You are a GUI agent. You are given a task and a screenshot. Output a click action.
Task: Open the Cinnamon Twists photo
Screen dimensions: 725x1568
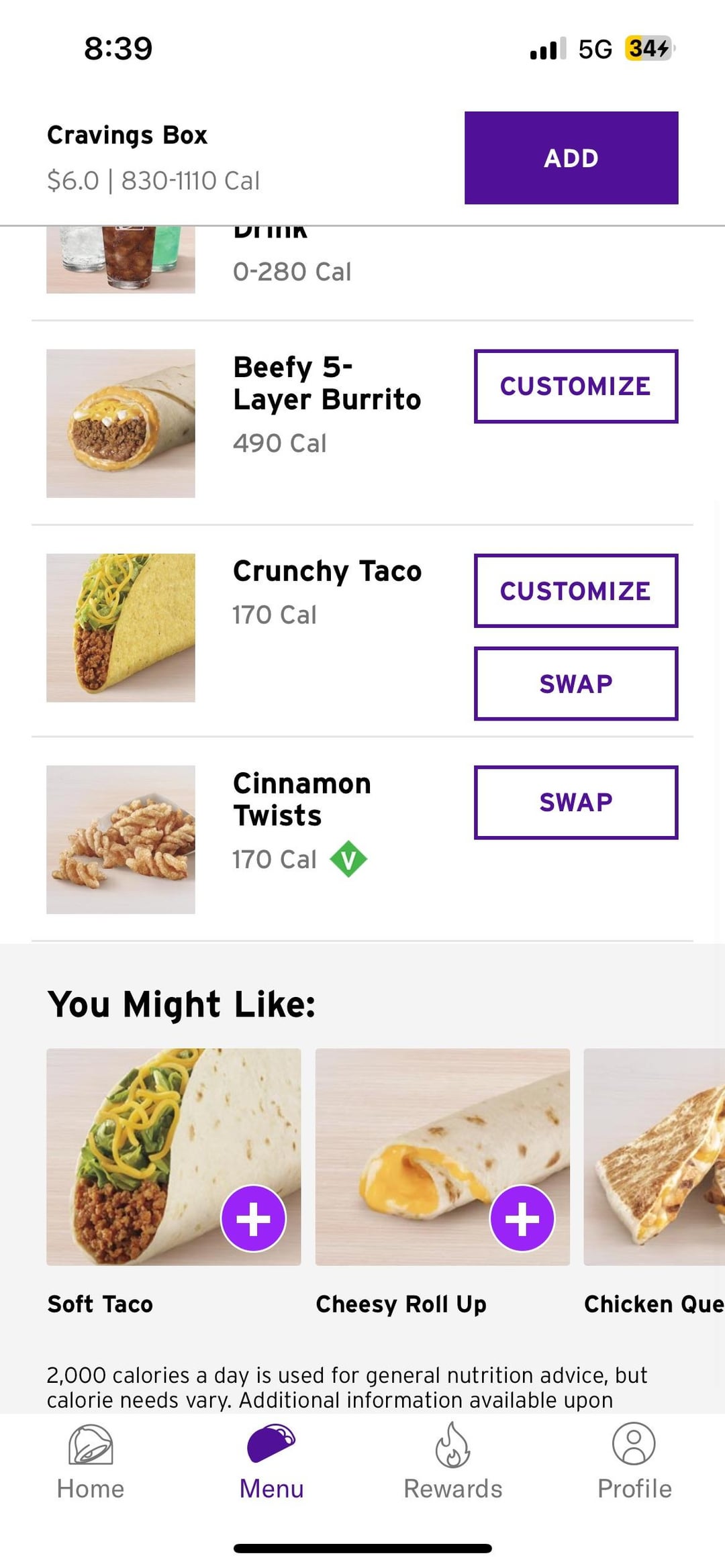pyautogui.click(x=121, y=839)
